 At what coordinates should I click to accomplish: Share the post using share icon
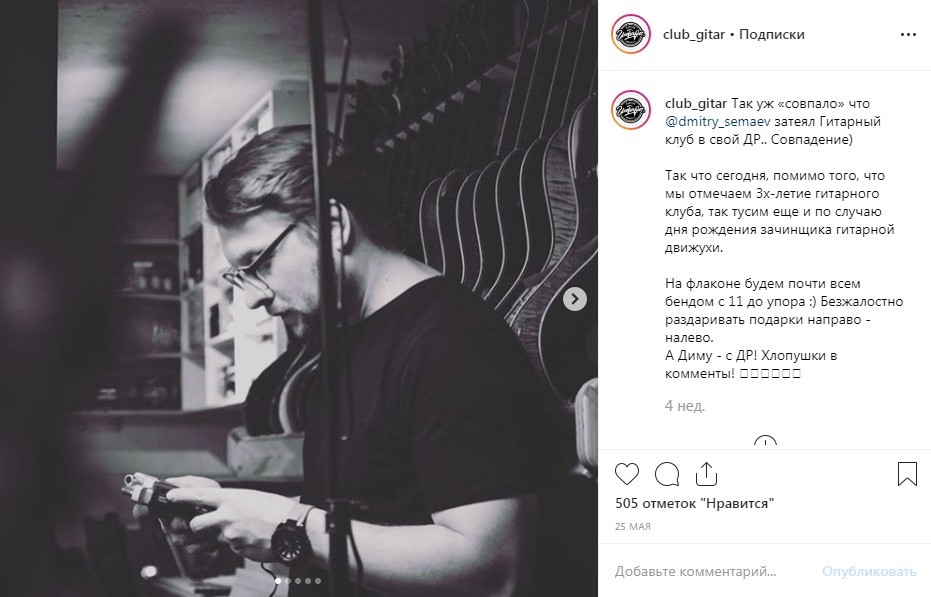click(x=706, y=474)
